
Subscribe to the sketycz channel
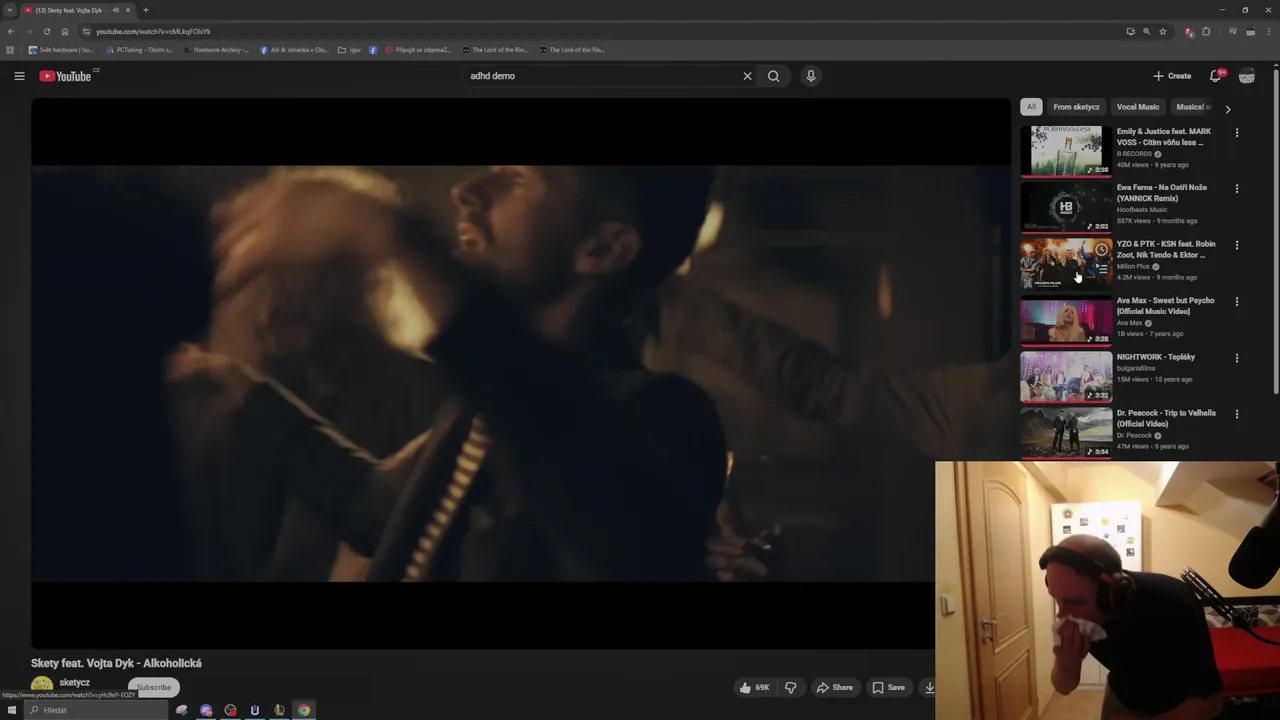154,687
